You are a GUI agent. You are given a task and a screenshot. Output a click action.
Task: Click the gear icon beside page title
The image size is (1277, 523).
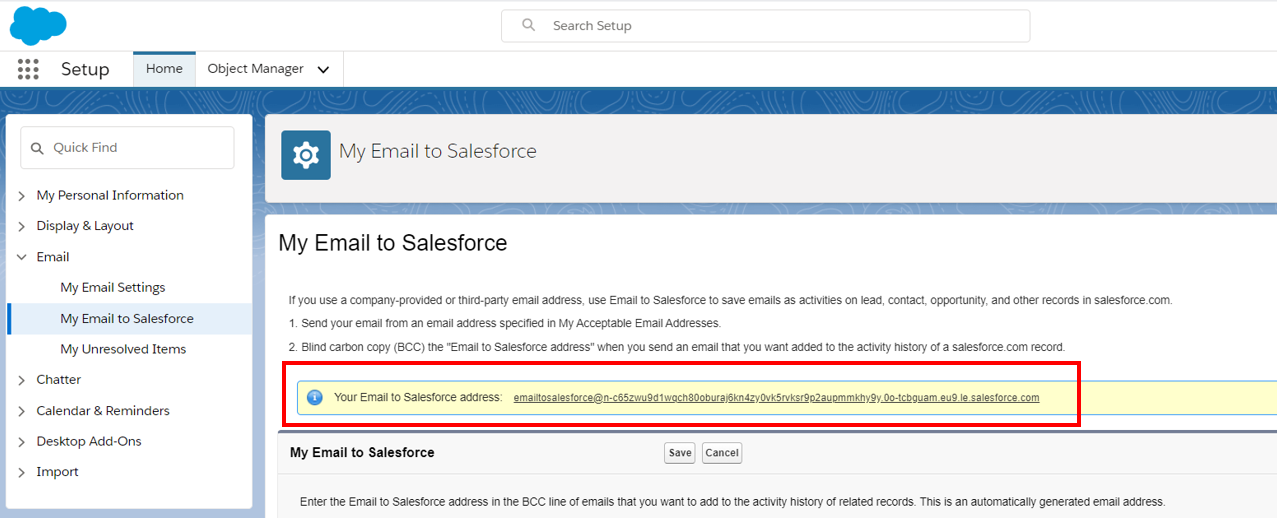click(306, 155)
